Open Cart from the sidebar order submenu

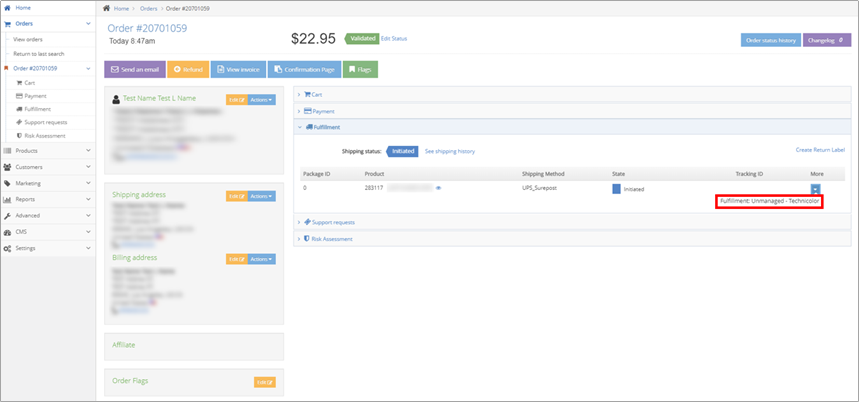(29, 83)
